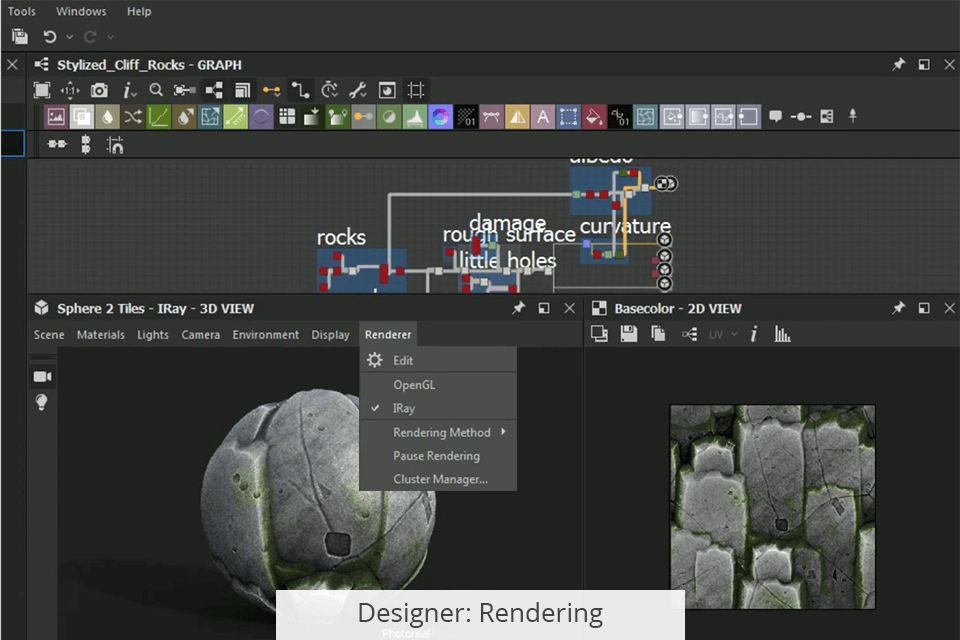Screen dimensions: 960x640
Task: Add a Value Processor node
Action: pyautogui.click(x=620, y=116)
